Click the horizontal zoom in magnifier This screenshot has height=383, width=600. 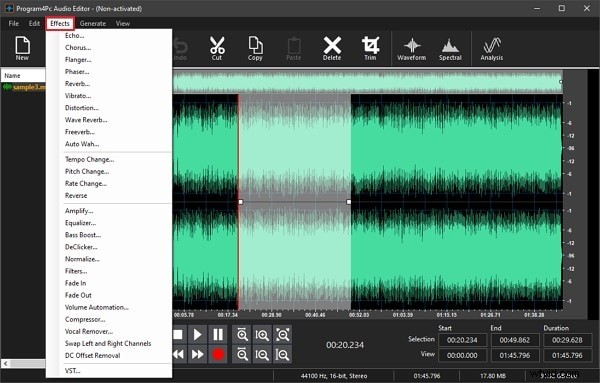coord(242,335)
